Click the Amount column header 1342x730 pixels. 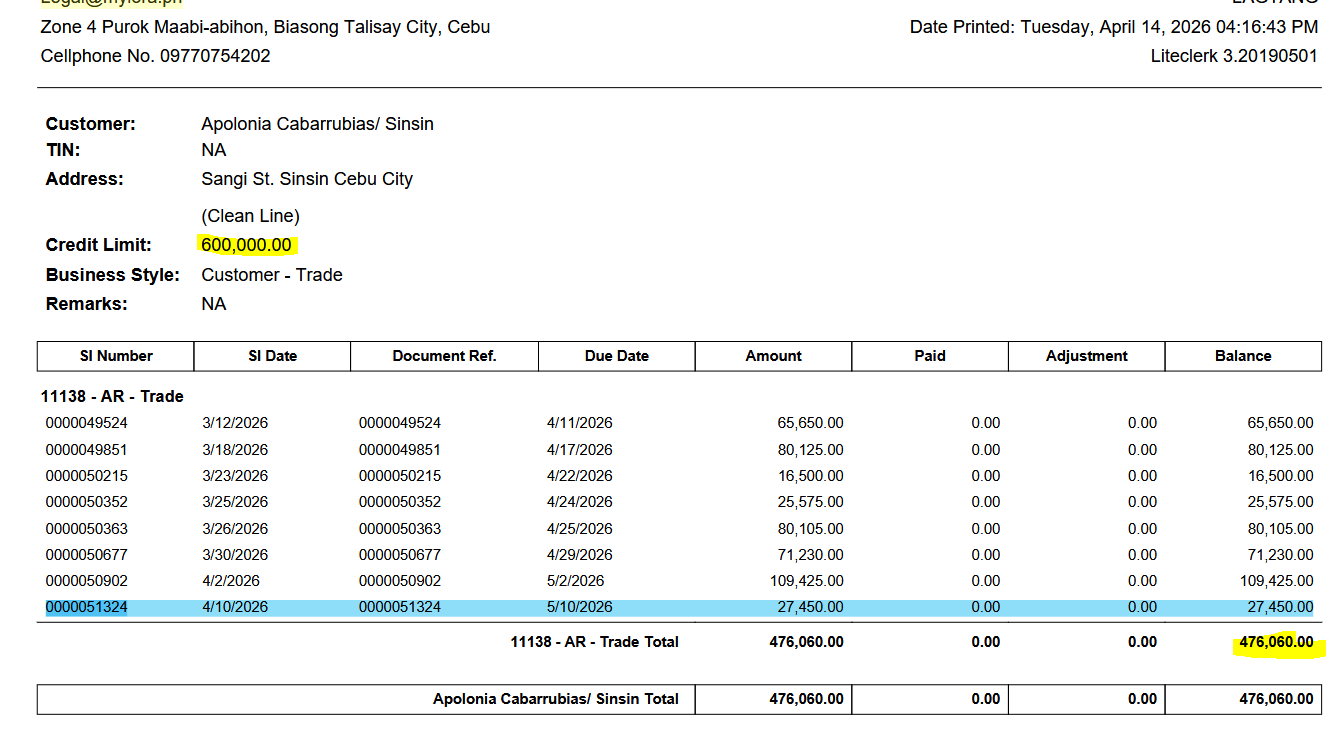pos(773,356)
